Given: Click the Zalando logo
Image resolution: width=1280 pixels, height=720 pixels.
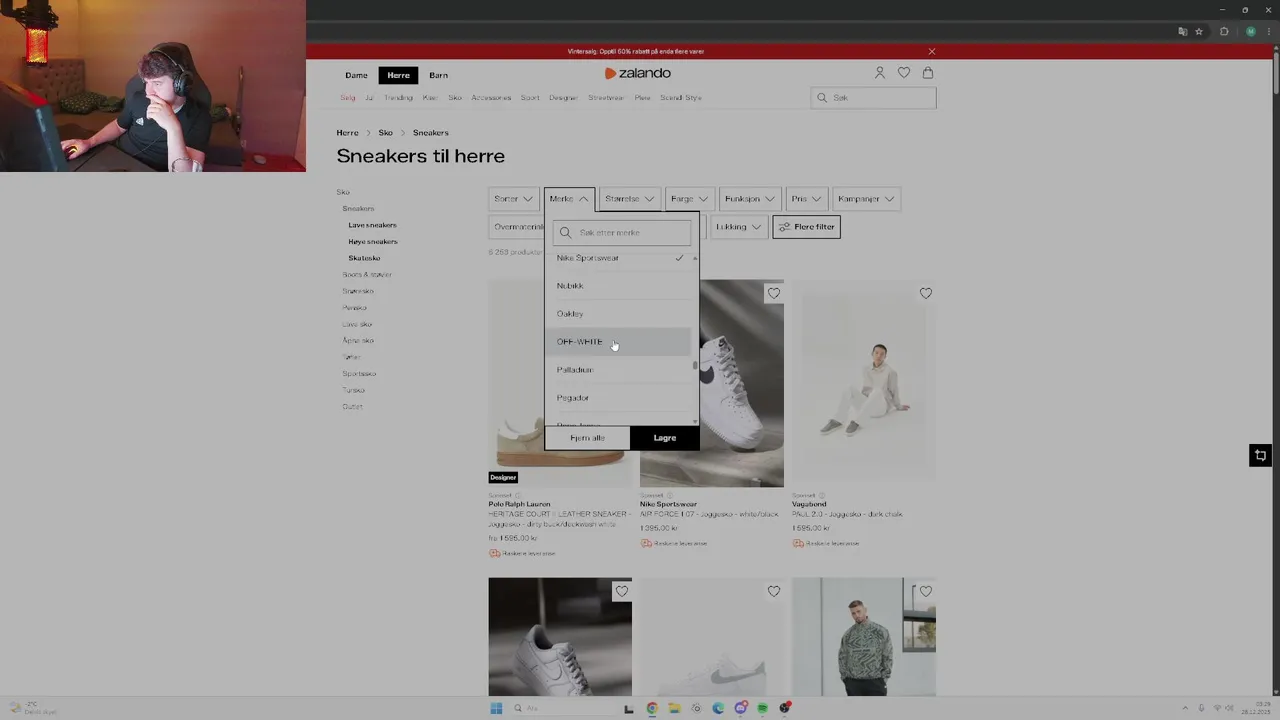Looking at the screenshot, I should pos(638,73).
